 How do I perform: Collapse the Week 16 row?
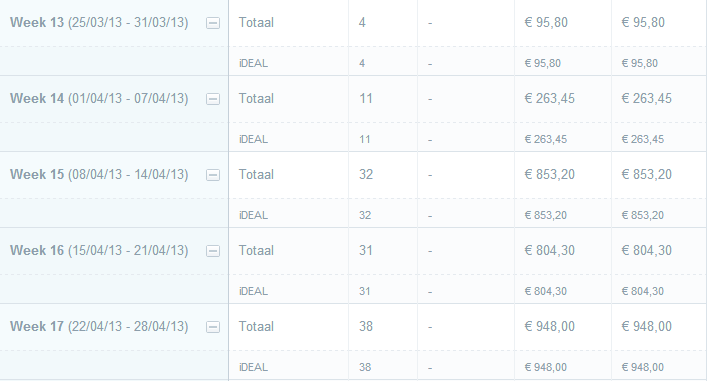213,251
